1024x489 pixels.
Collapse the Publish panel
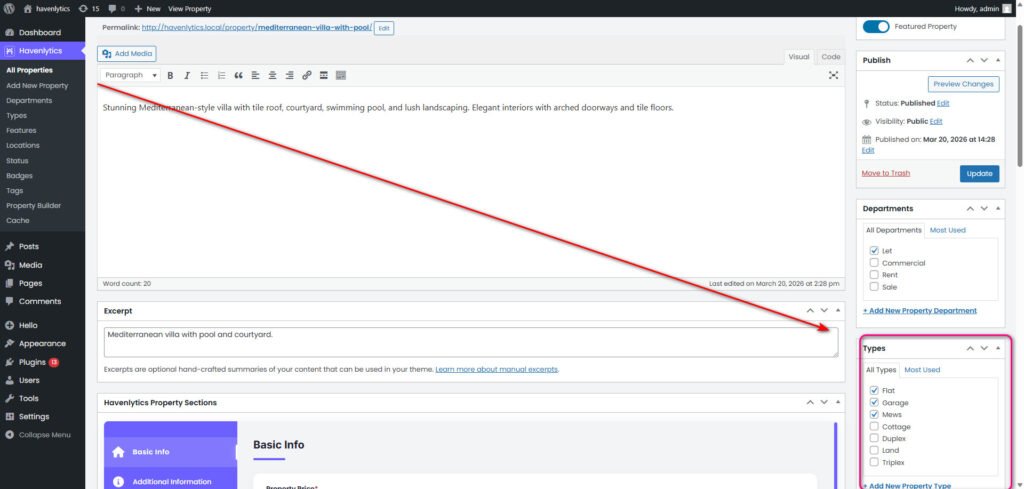[998, 60]
